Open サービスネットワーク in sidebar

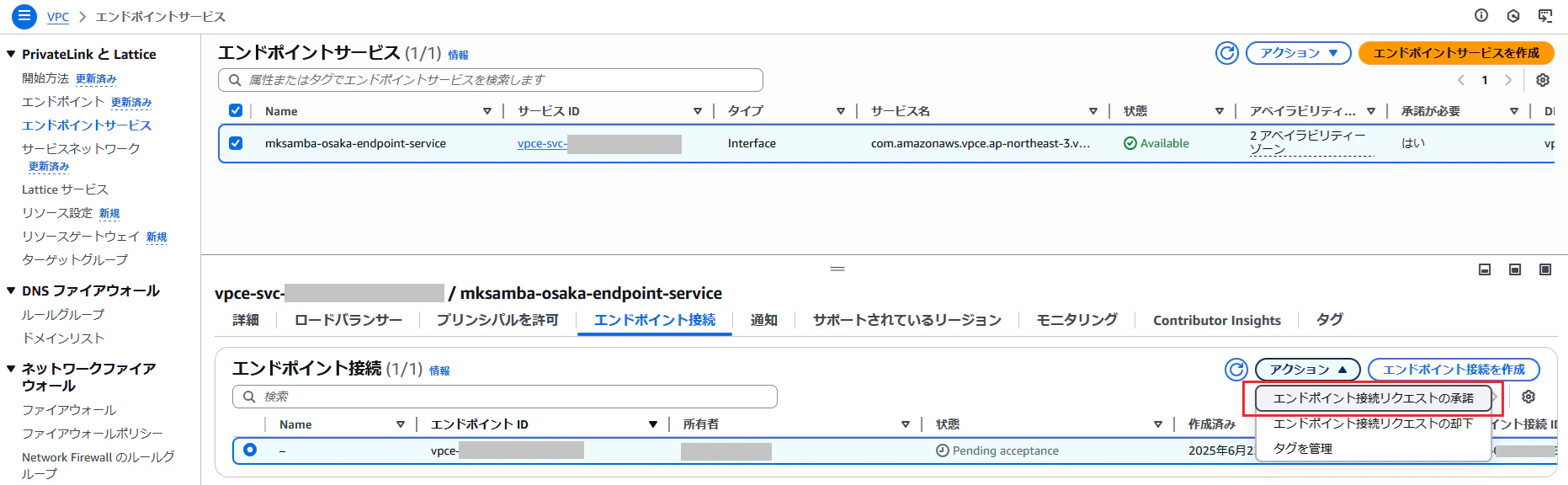[81, 149]
